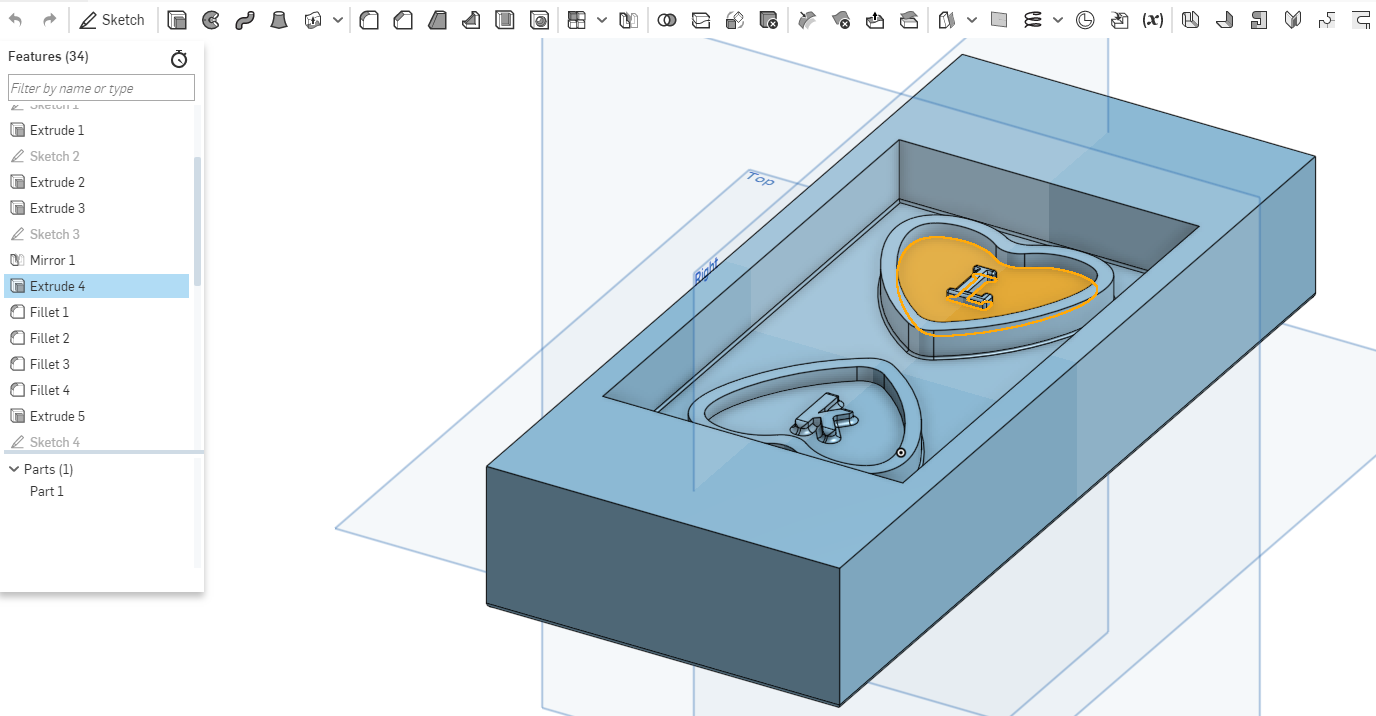The width and height of the screenshot is (1376, 716).
Task: Click the Right plane label in viewport
Action: tap(706, 271)
